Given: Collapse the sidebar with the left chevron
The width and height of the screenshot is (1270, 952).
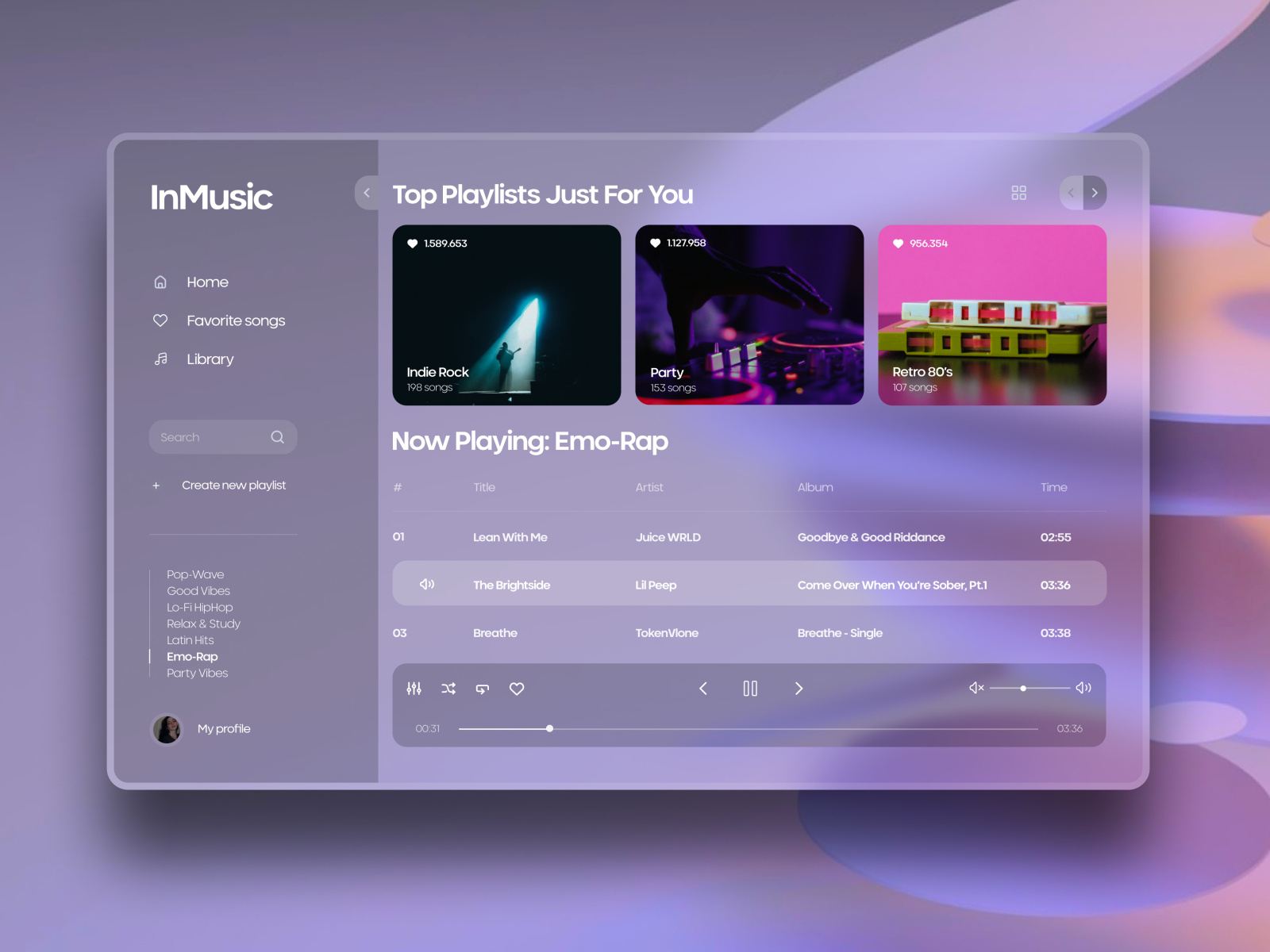Looking at the screenshot, I should click(367, 192).
